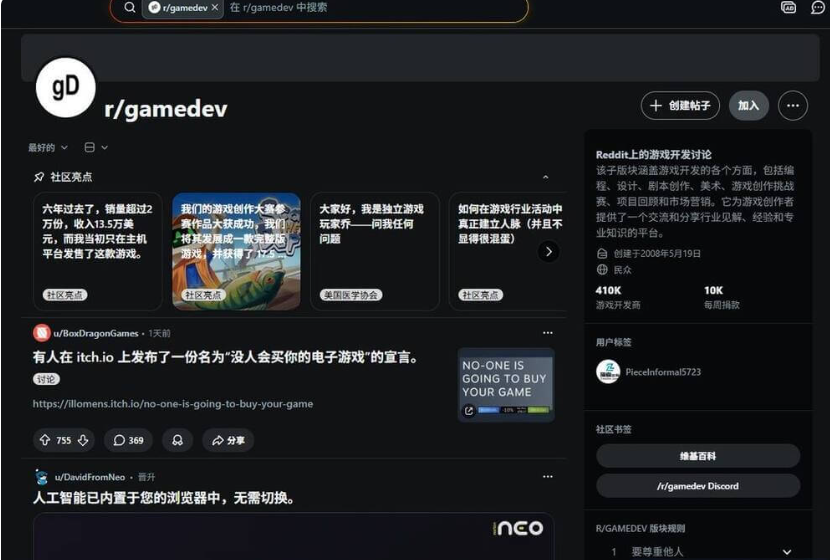The image size is (830, 560).
Task: Share the itch.io post
Action: 228,440
